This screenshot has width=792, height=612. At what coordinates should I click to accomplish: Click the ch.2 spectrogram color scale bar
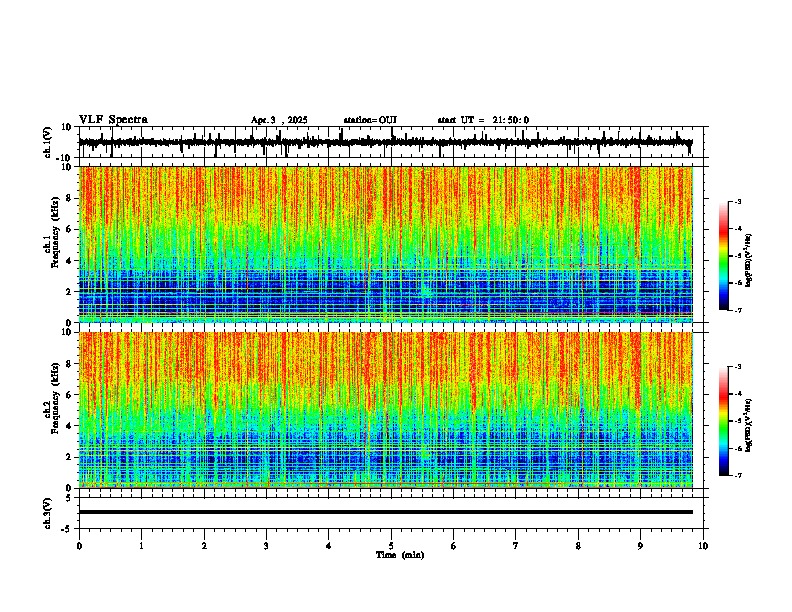point(723,421)
